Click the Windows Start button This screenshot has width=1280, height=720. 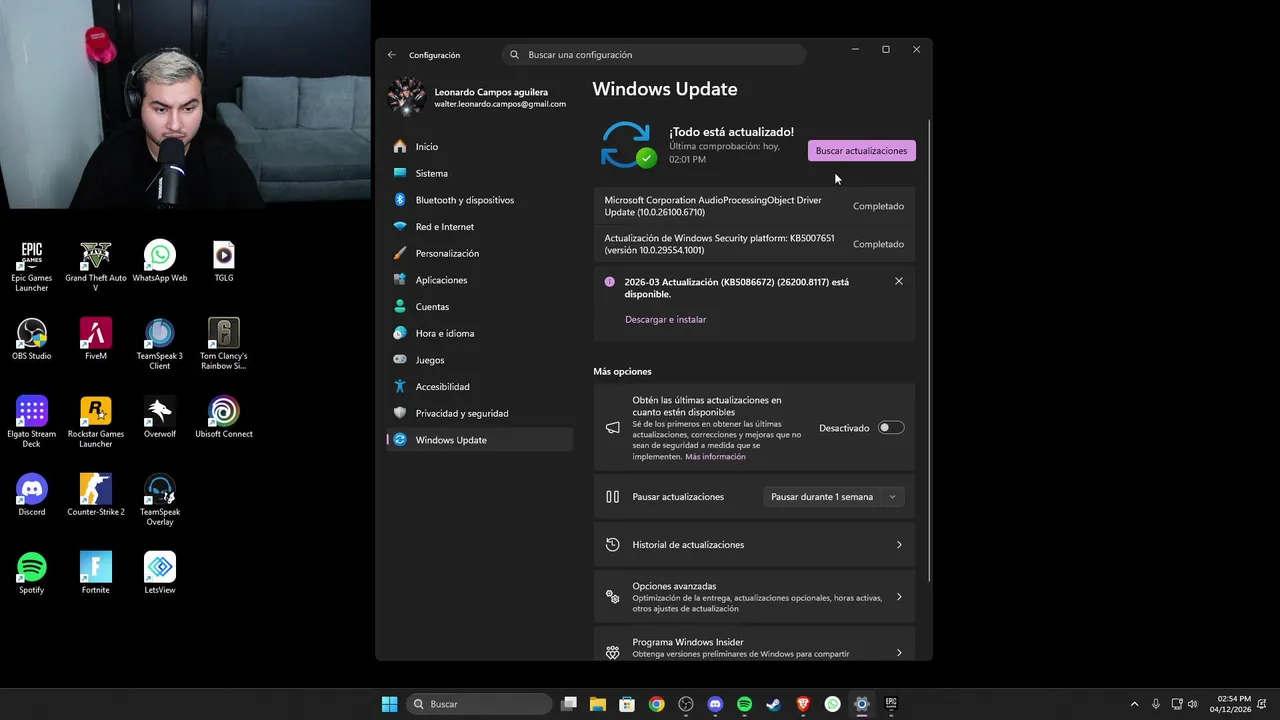click(x=389, y=704)
